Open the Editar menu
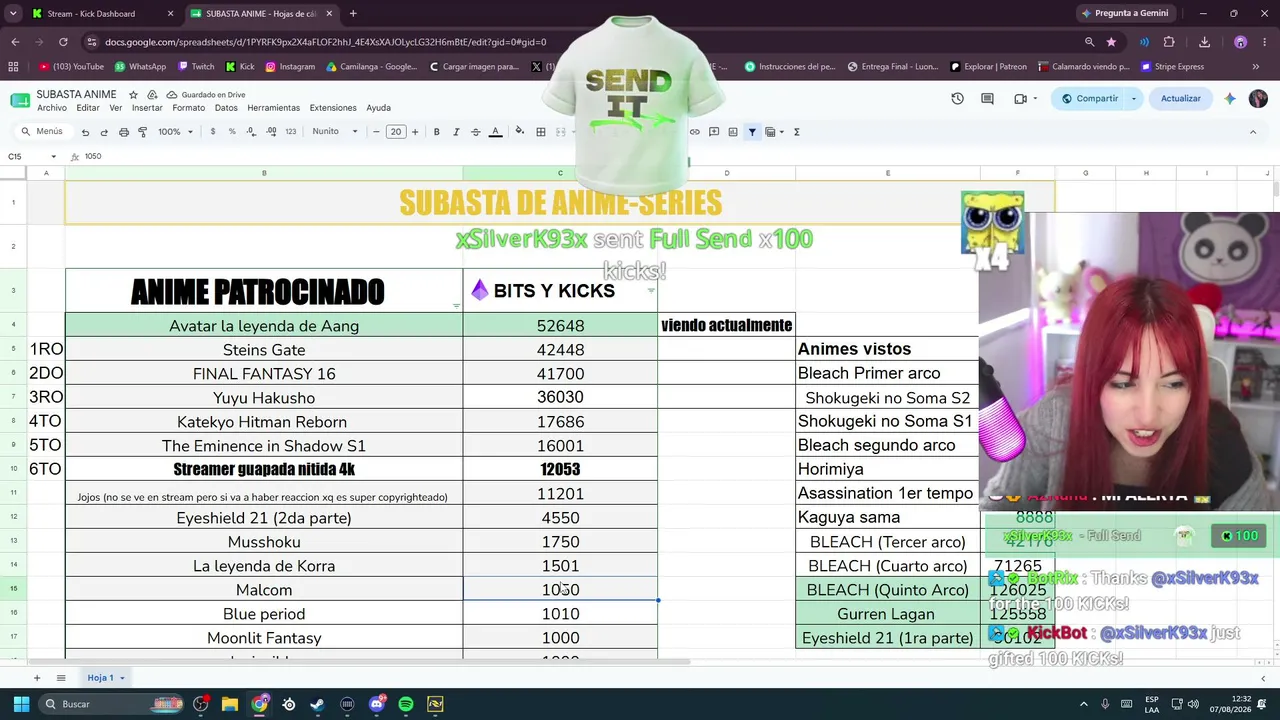Image resolution: width=1280 pixels, height=720 pixels. click(x=88, y=108)
